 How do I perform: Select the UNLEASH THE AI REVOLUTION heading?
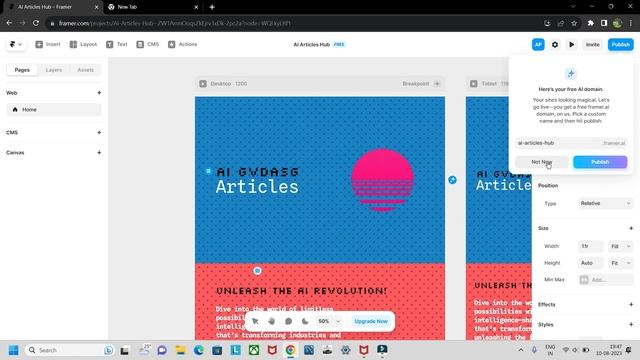tap(302, 291)
